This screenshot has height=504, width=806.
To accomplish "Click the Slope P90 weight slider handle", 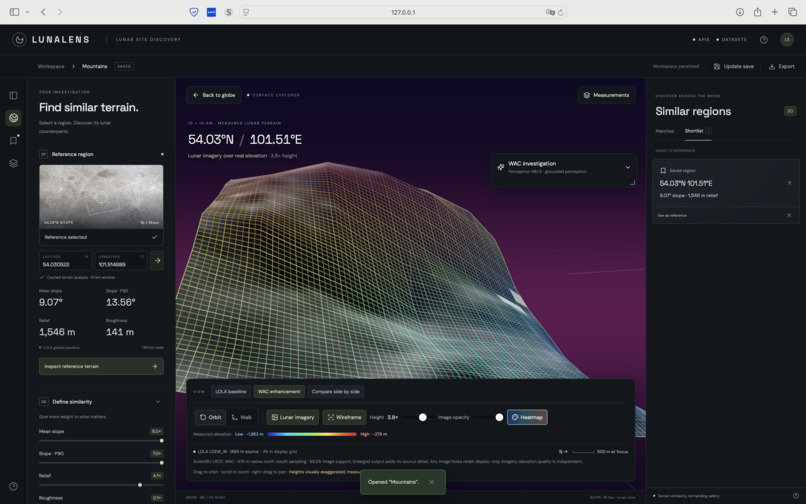I will (x=161, y=463).
